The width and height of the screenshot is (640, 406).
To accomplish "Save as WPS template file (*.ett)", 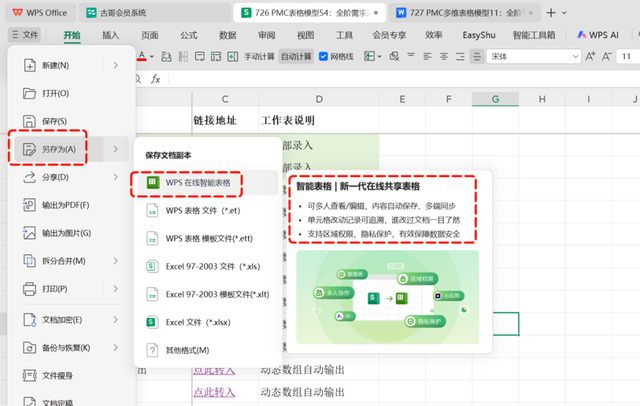I will click(208, 239).
